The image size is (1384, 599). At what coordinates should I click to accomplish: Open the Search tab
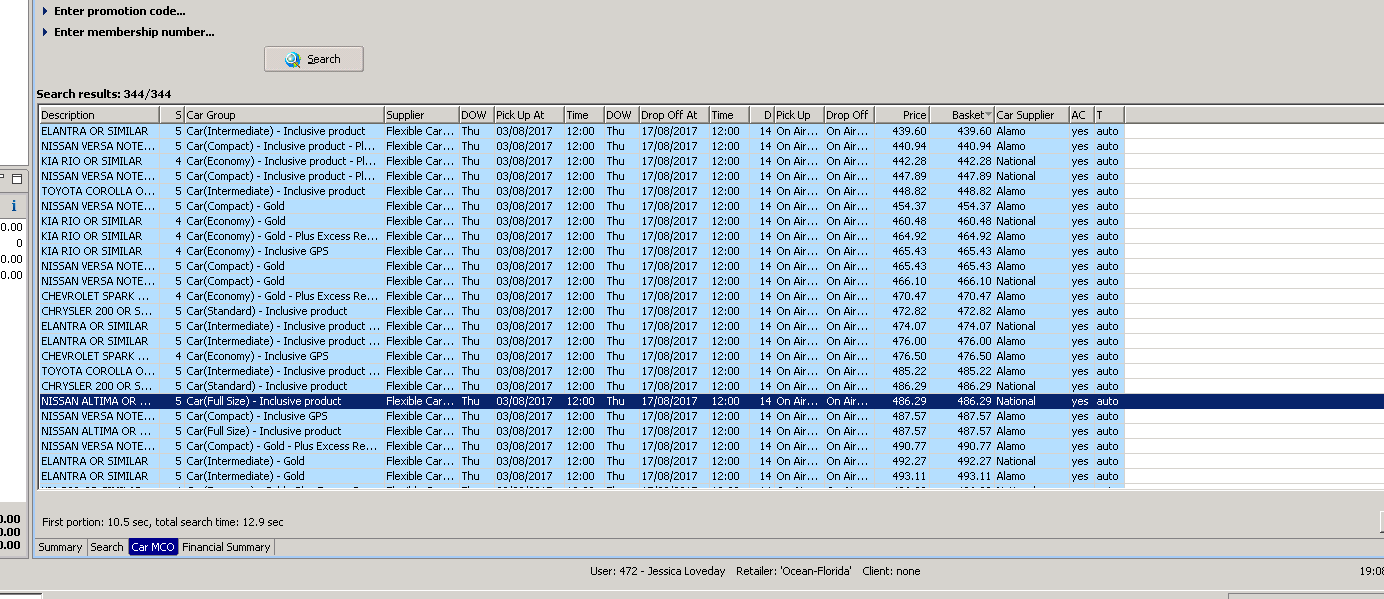coord(107,547)
